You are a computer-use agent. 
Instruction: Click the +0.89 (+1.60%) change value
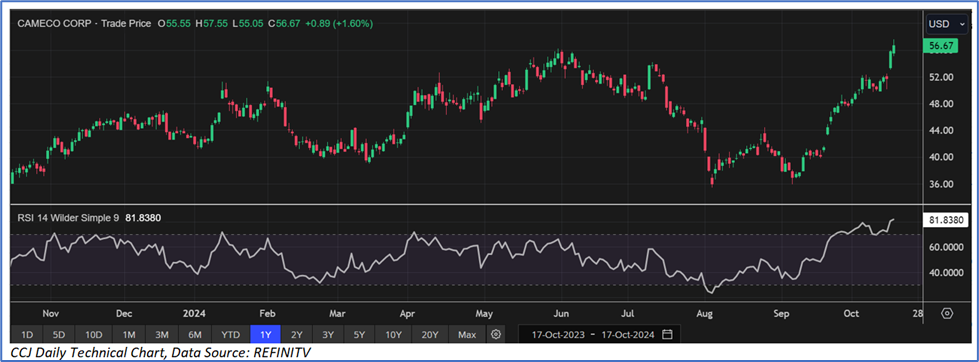(x=340, y=24)
